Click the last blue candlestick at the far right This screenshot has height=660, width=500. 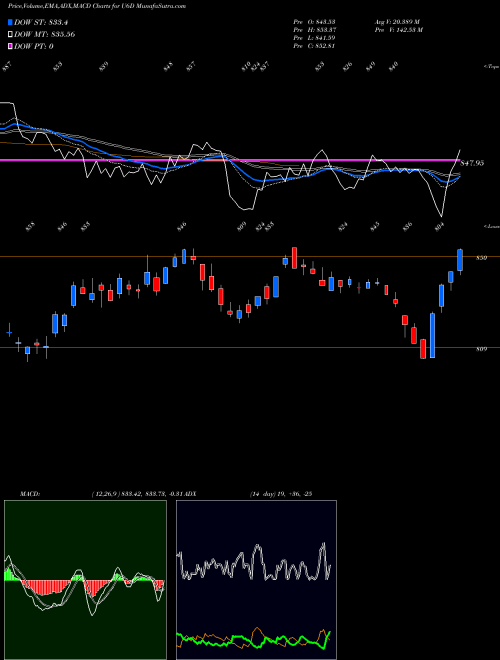460,260
